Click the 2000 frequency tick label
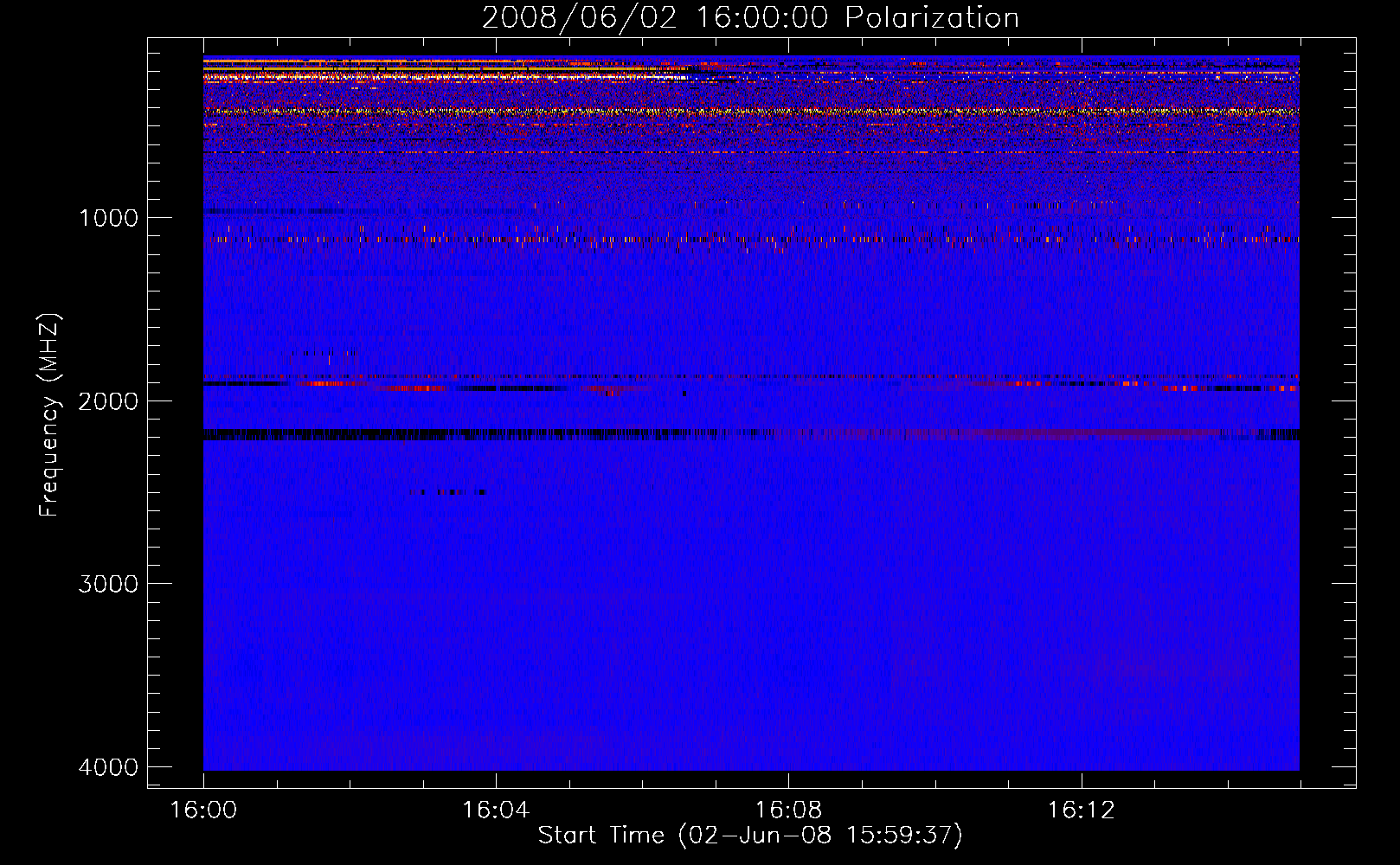This screenshot has height=865, width=1400. 108,400
